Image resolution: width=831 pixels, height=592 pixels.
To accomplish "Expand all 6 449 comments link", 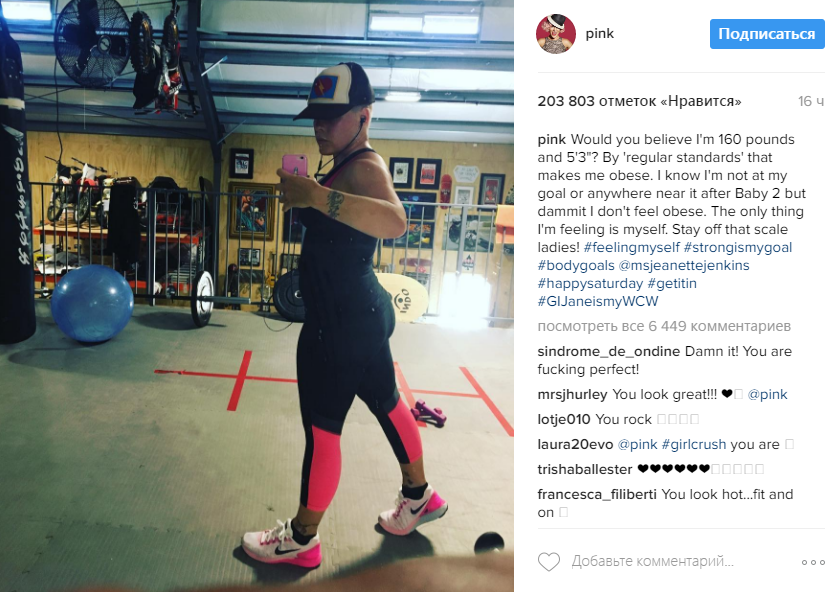I will 664,326.
